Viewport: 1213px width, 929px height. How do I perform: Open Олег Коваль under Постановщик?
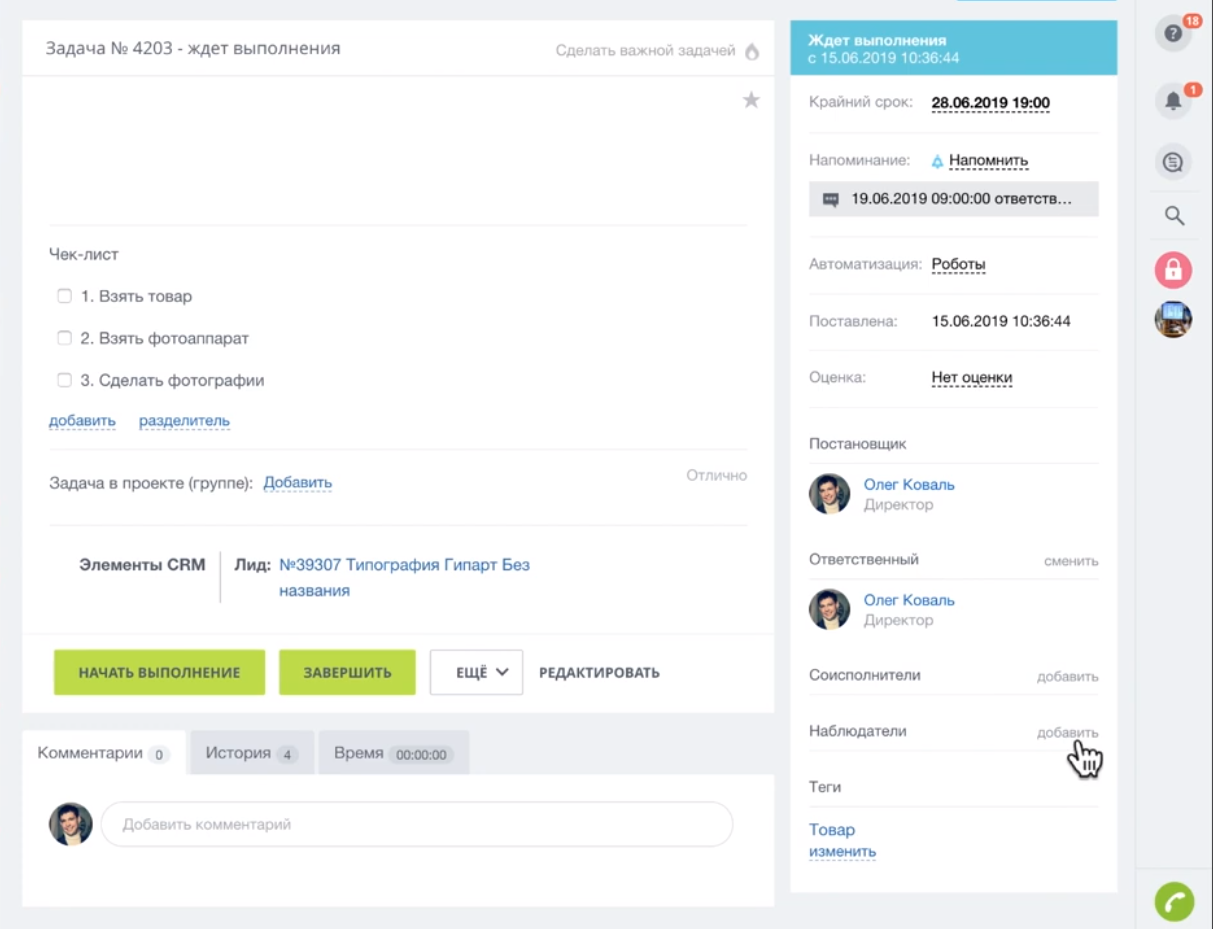point(909,484)
